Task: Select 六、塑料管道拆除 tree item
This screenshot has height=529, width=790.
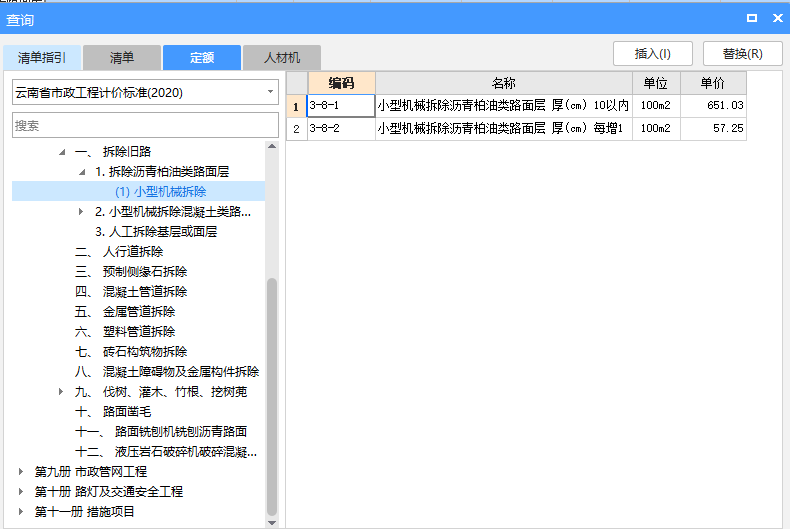Action: point(125,332)
